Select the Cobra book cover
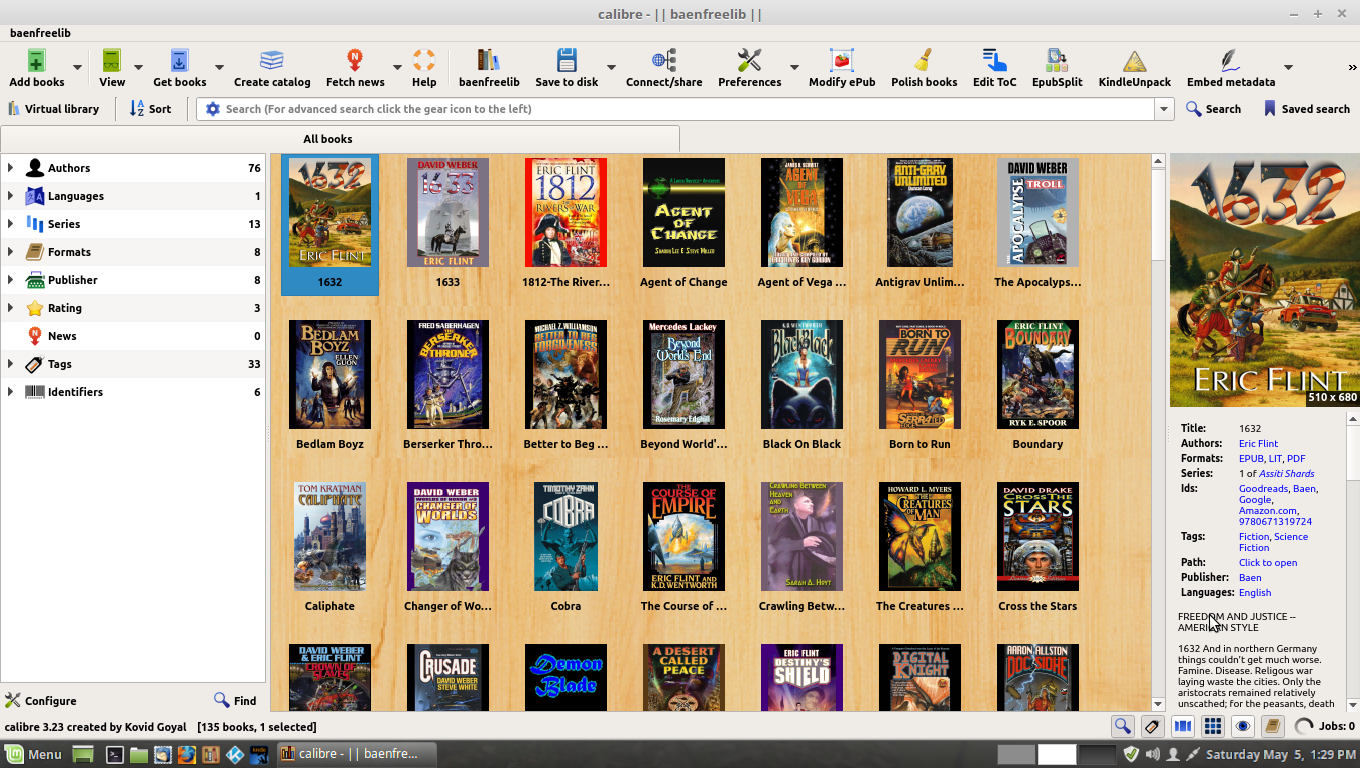1360x768 pixels. coord(566,536)
